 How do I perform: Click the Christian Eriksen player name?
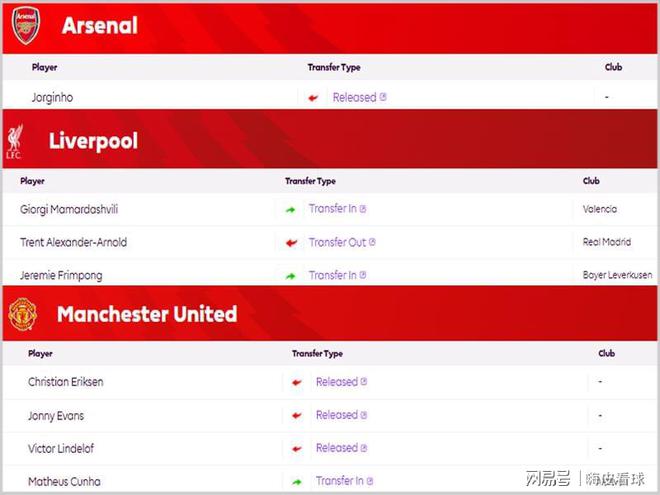point(65,382)
